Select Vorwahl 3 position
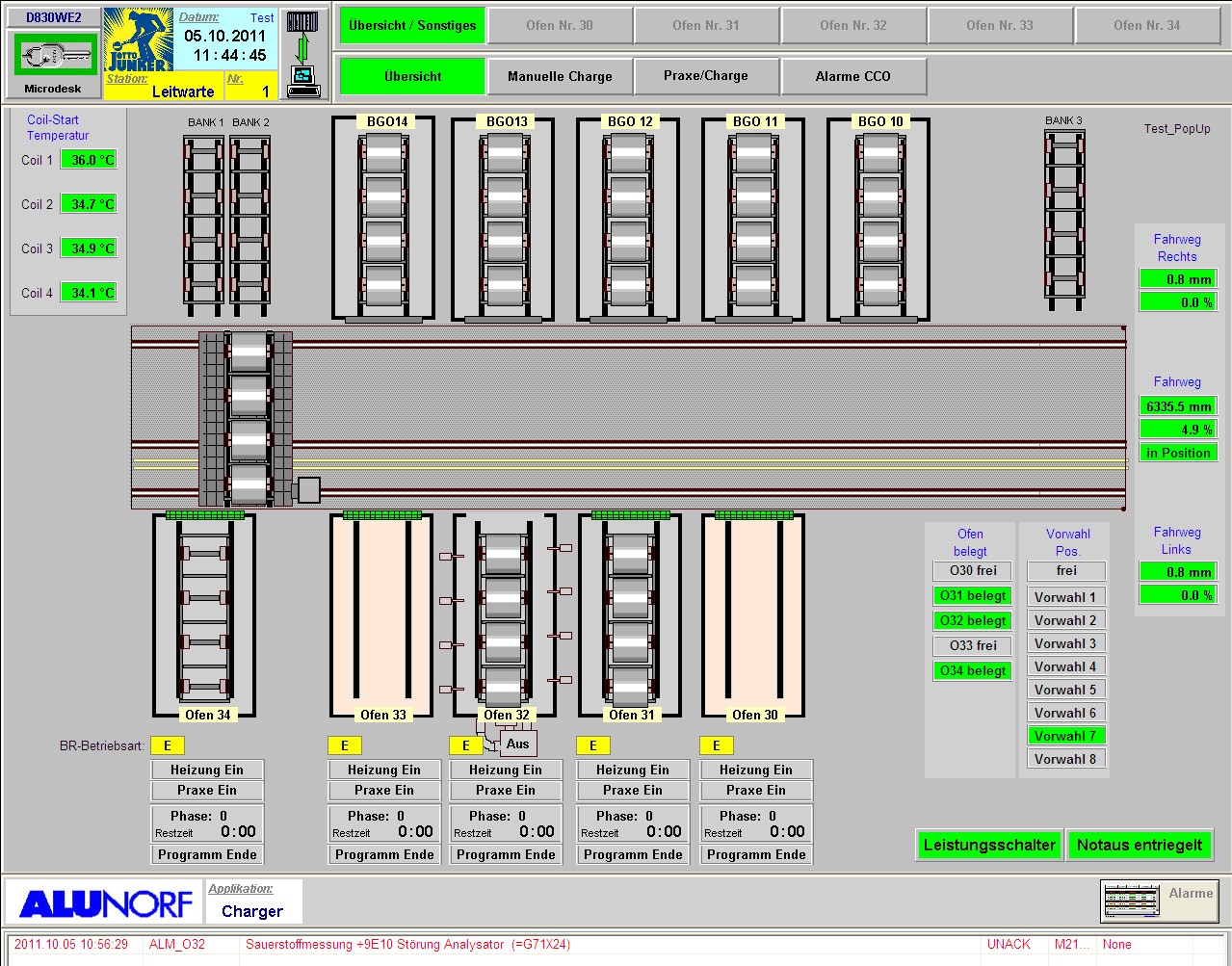 coord(1064,643)
